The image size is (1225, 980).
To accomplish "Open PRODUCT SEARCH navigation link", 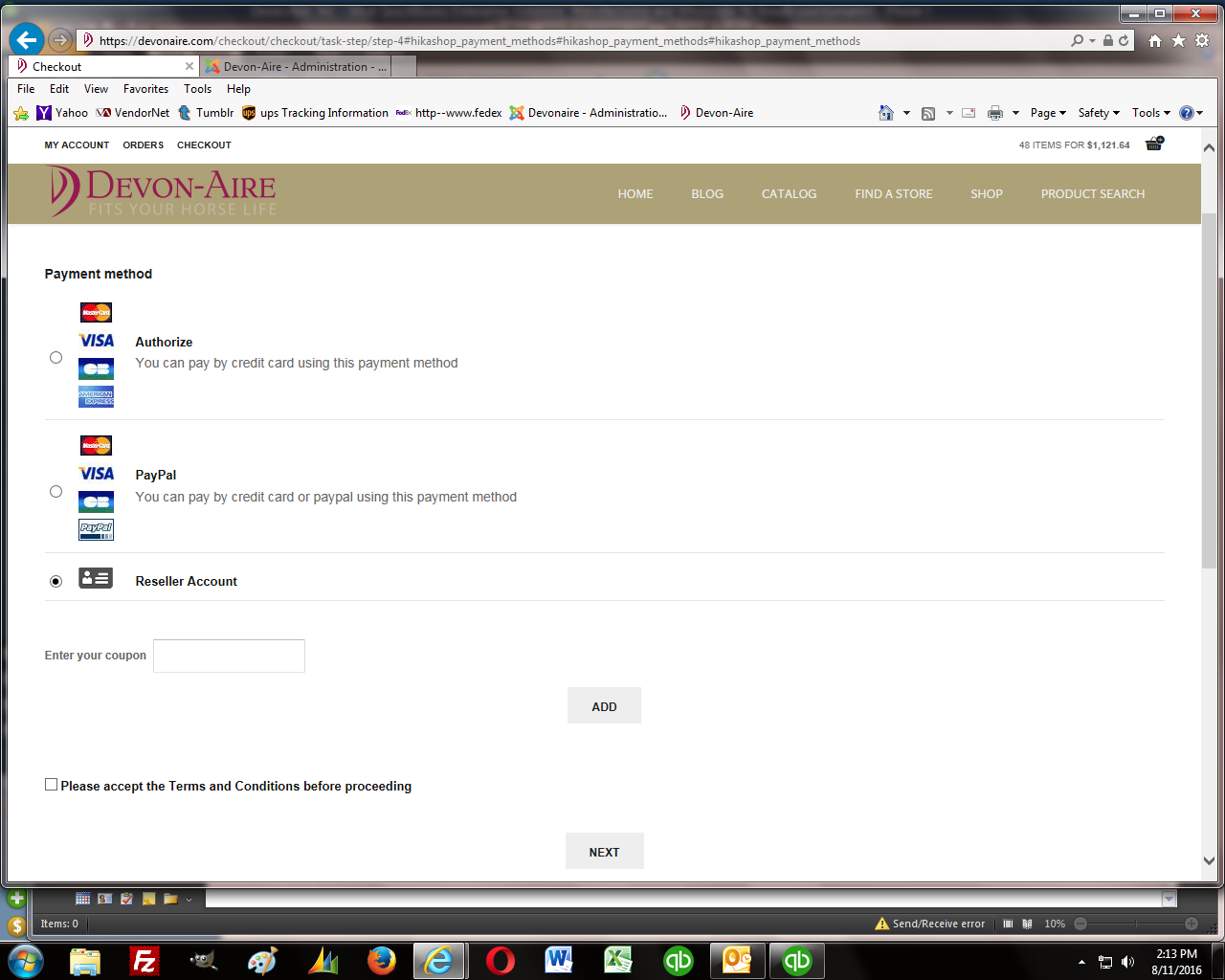I will (x=1093, y=194).
